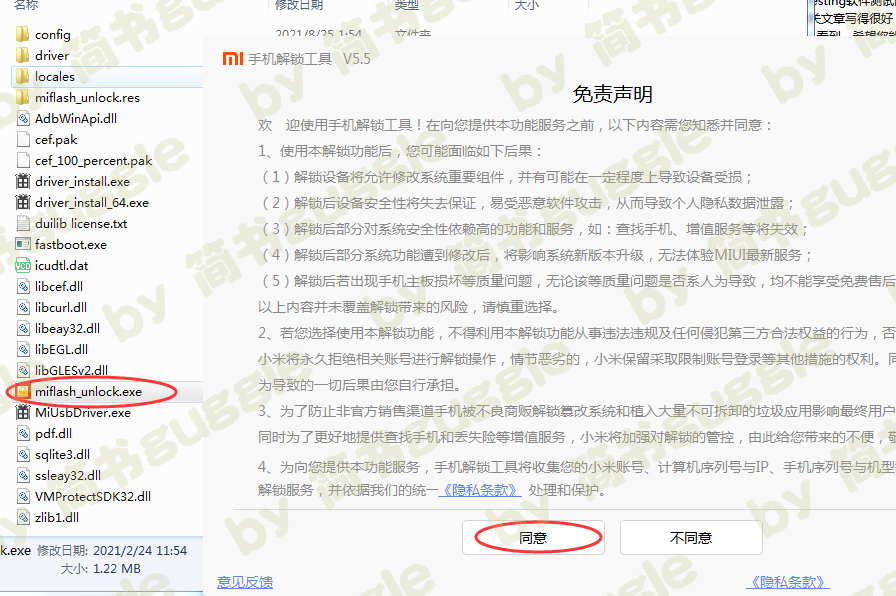The width and height of the screenshot is (896, 596).
Task: Click the 修改日期 2021/2/24 11:54 detail
Action: pos(112,550)
